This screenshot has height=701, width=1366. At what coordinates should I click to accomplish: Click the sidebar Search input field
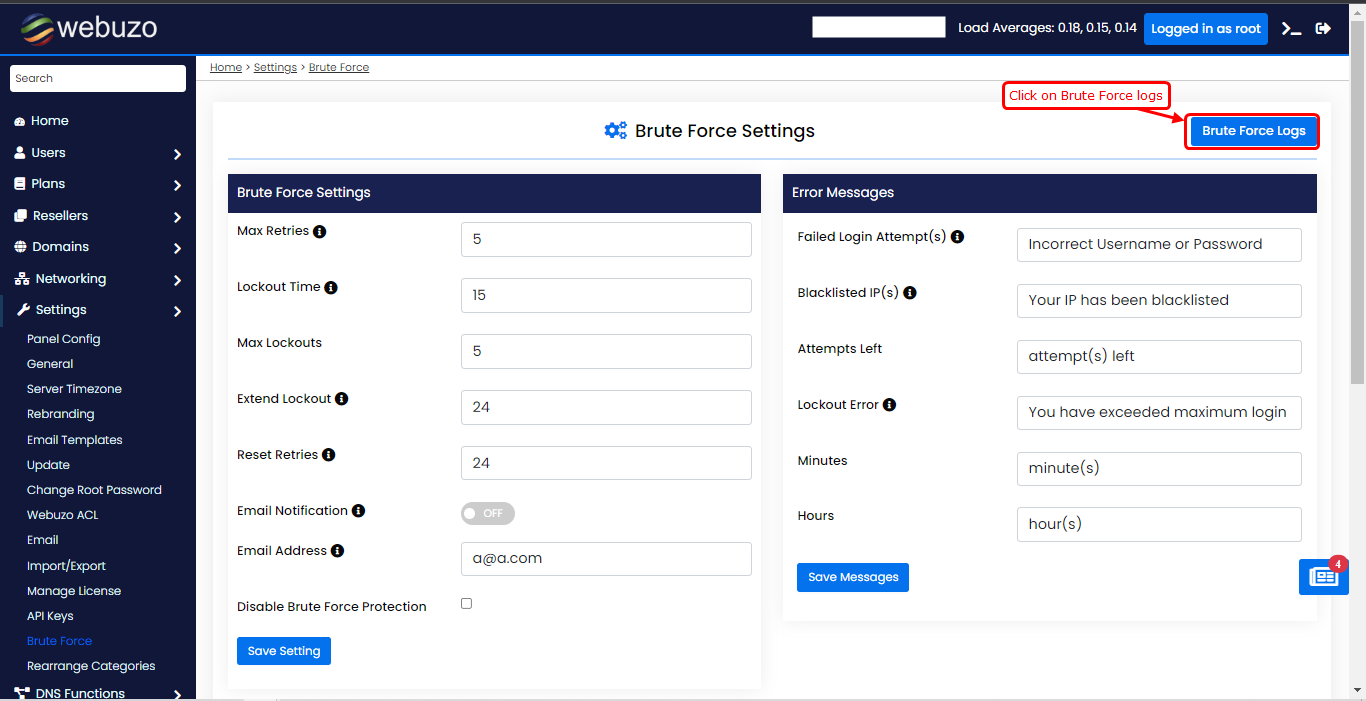98,78
